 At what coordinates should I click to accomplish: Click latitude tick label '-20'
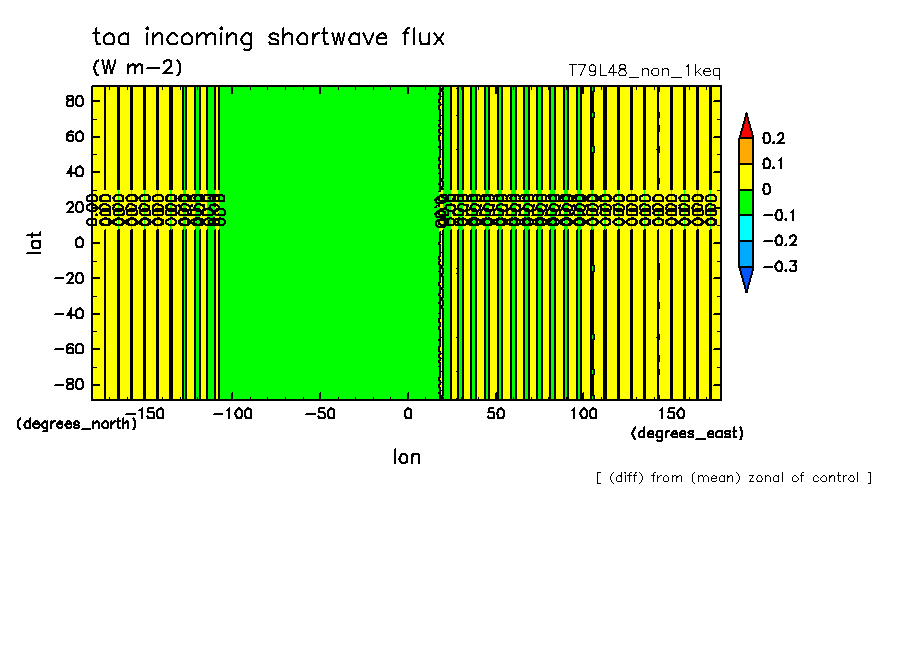point(69,279)
